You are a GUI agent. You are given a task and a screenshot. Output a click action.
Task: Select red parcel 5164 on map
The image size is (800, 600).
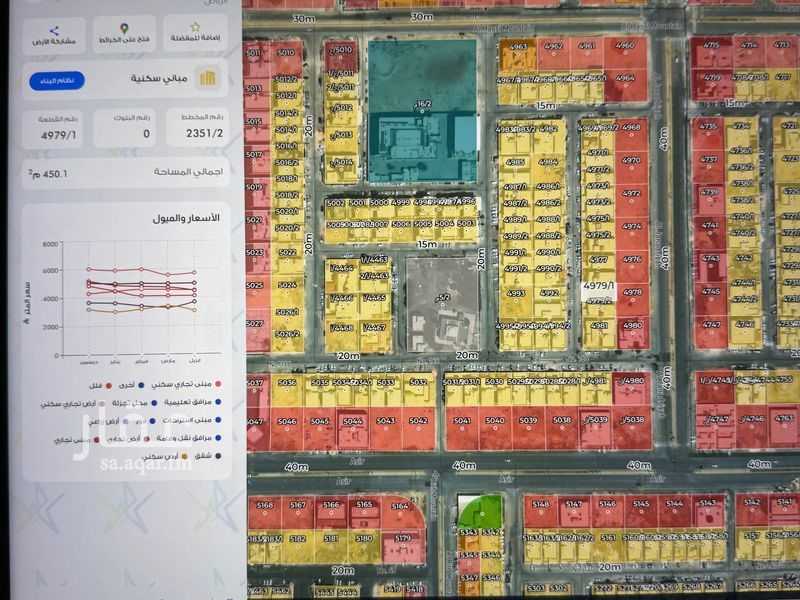point(403,513)
